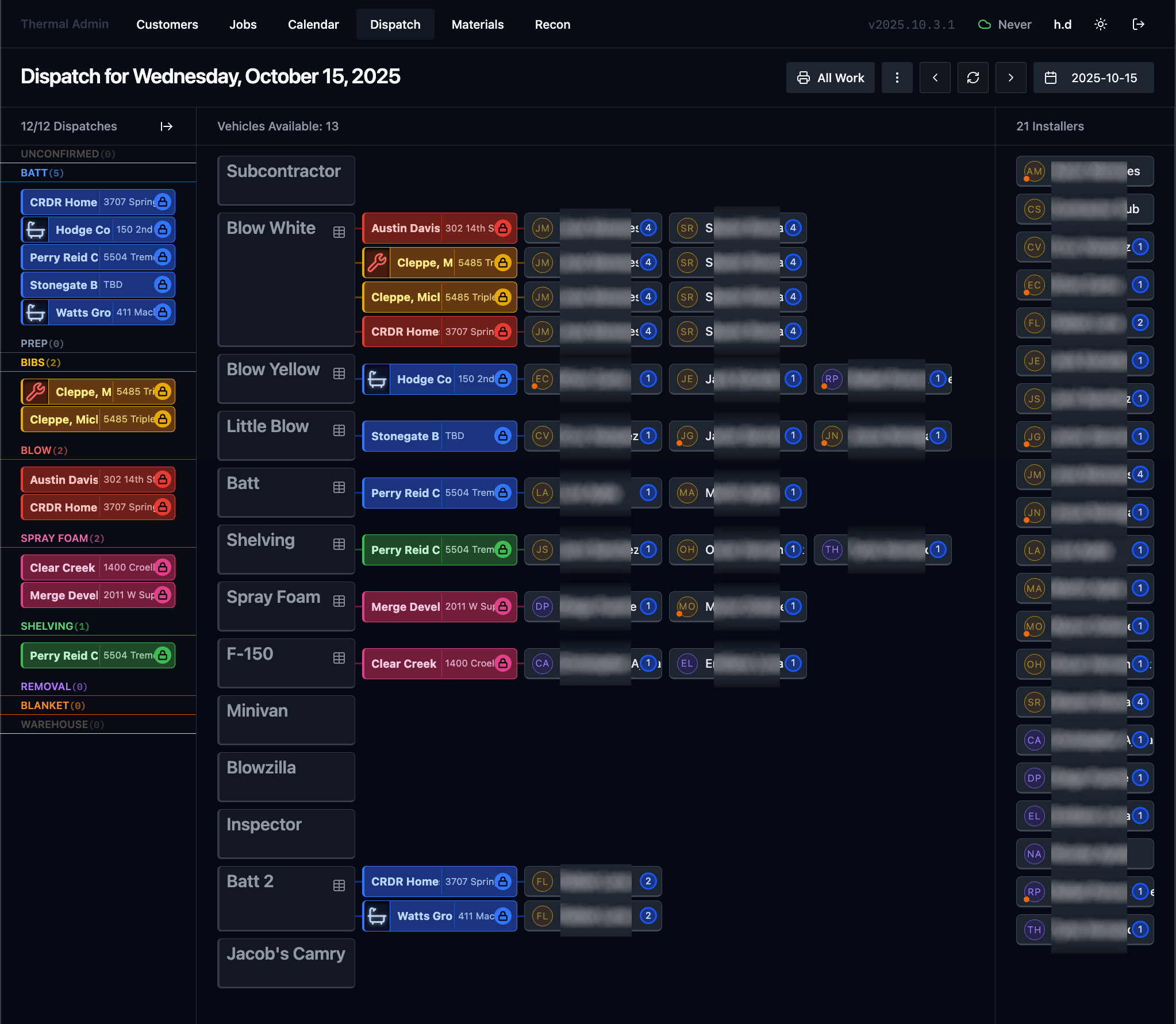Open the Materials tab
Viewport: 1176px width, 1024px height.
tap(477, 25)
